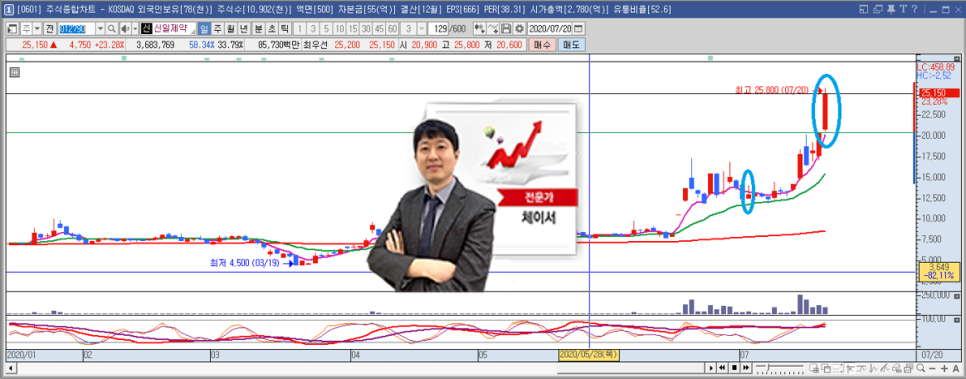Click the horizontal scrollbar left arrow

tap(11, 368)
